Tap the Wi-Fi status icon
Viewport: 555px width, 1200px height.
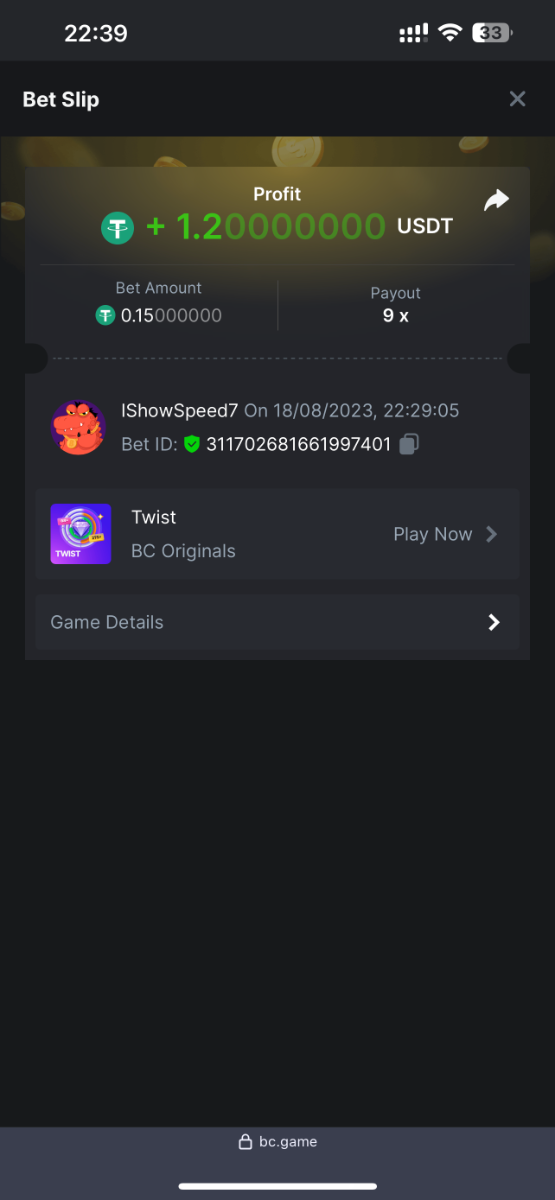tap(450, 33)
